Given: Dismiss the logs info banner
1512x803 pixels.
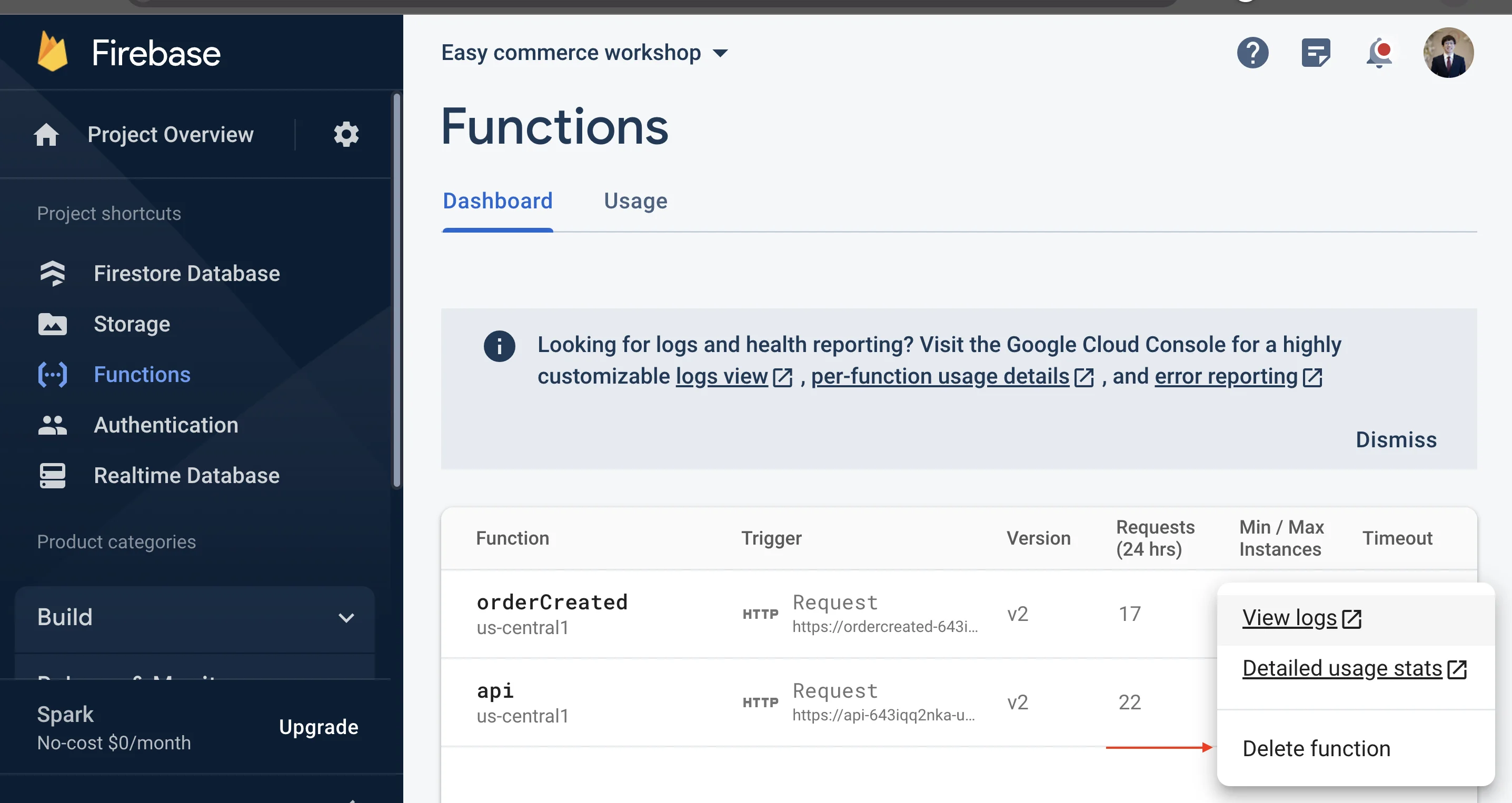Looking at the screenshot, I should tap(1396, 440).
